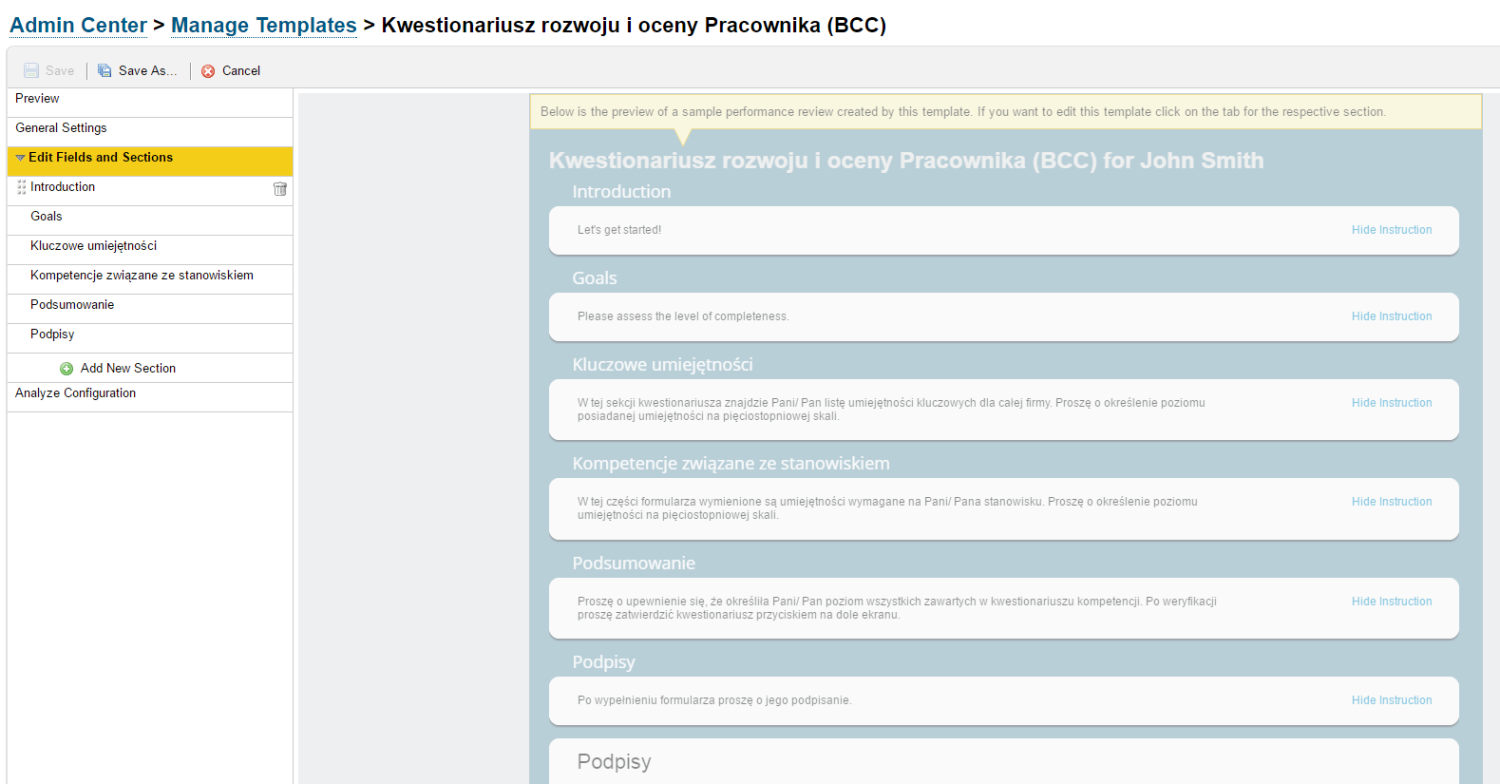
Task: Hide instruction for Kluczowe umiejętności section
Action: (1391, 402)
